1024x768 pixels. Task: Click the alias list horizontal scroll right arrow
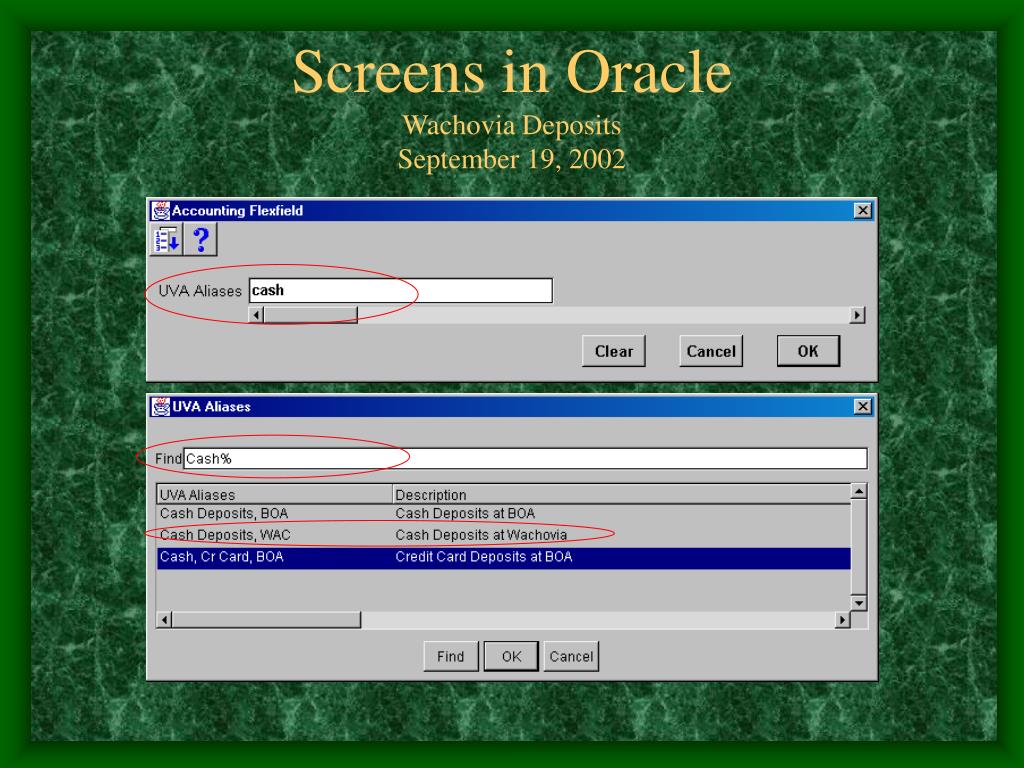tap(843, 620)
